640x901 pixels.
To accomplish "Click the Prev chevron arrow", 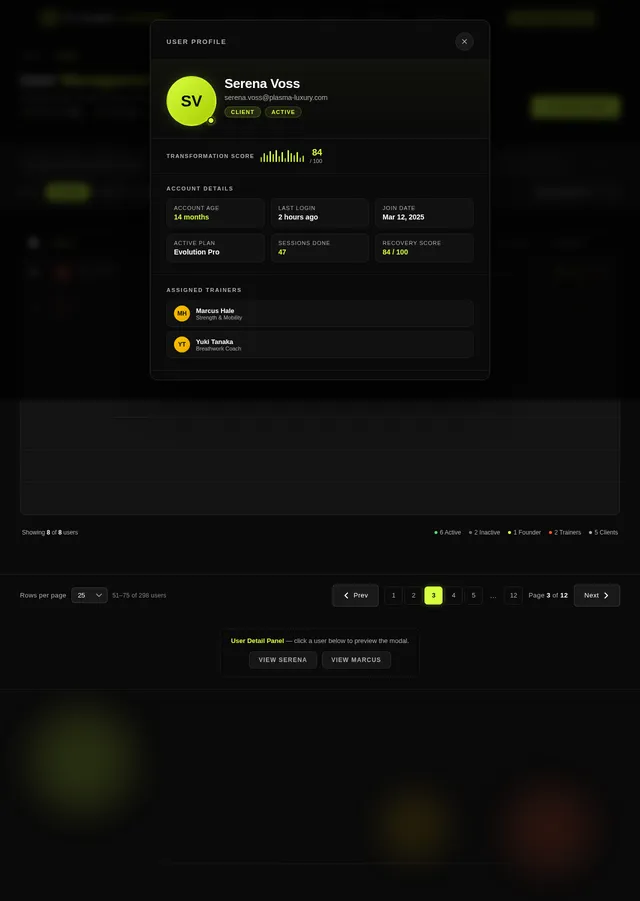I will tap(346, 595).
